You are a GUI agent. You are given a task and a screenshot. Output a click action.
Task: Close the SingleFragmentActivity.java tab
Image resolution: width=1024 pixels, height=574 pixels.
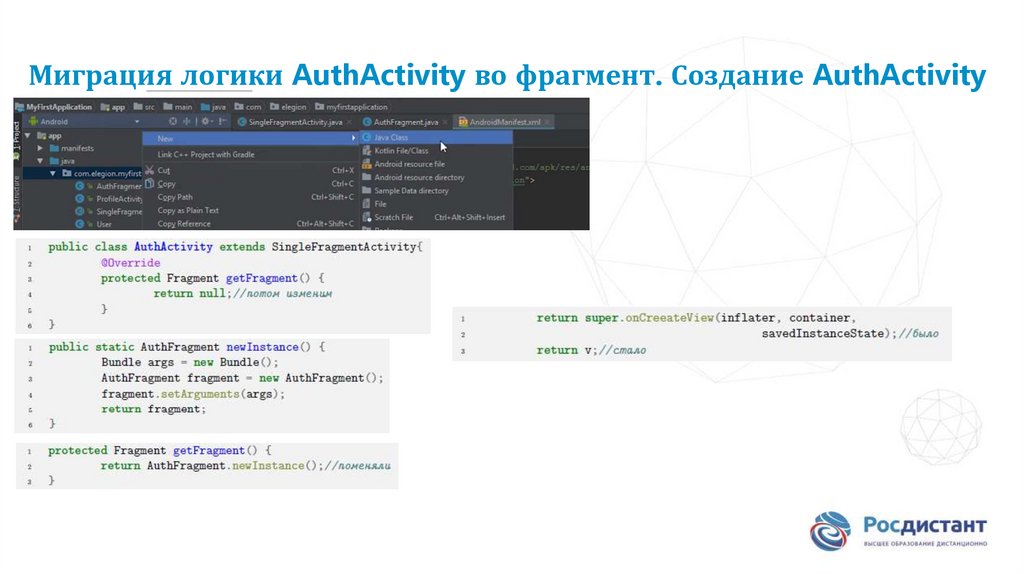pos(349,122)
